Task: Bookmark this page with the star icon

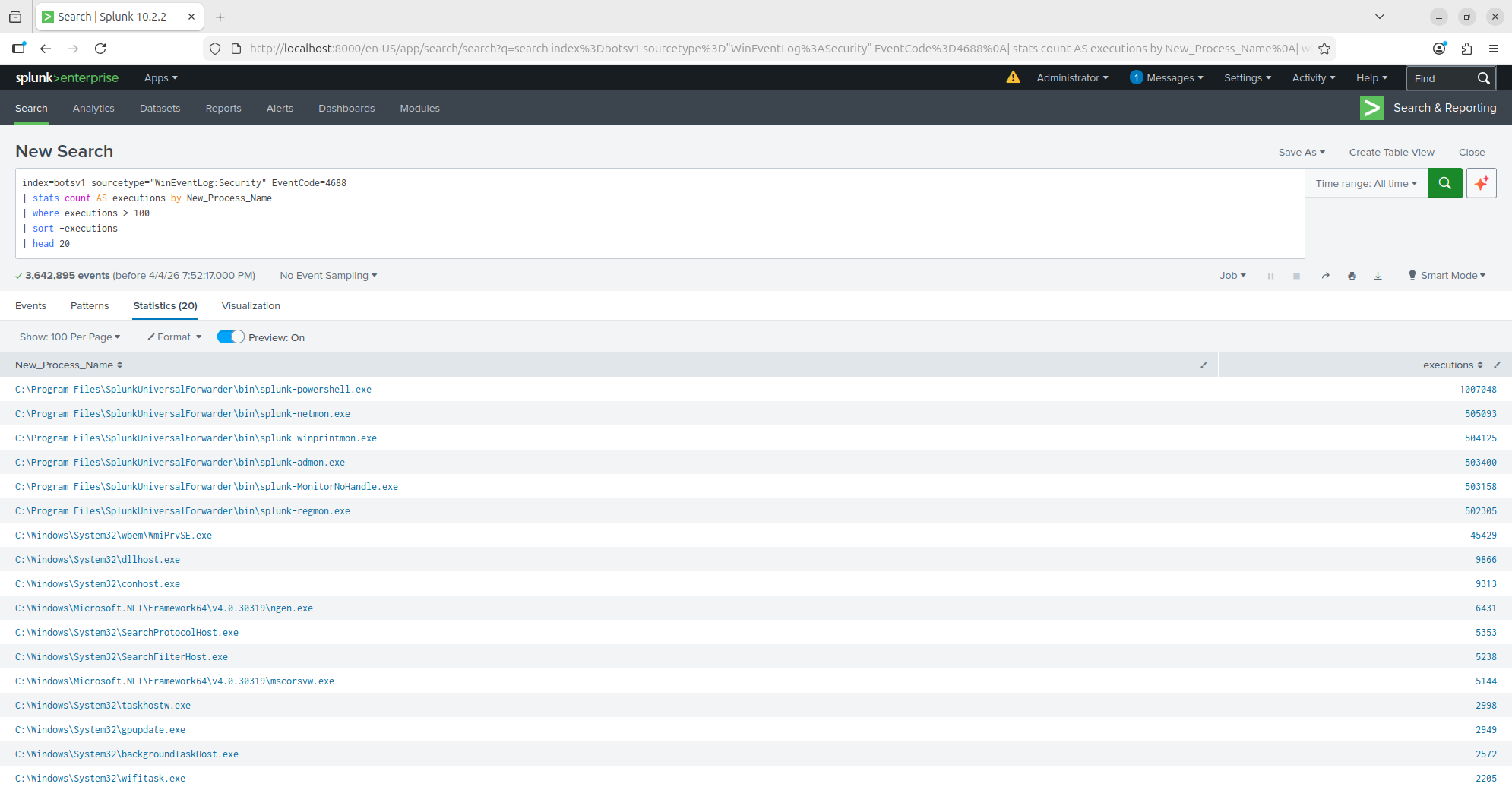Action: pos(1324,49)
